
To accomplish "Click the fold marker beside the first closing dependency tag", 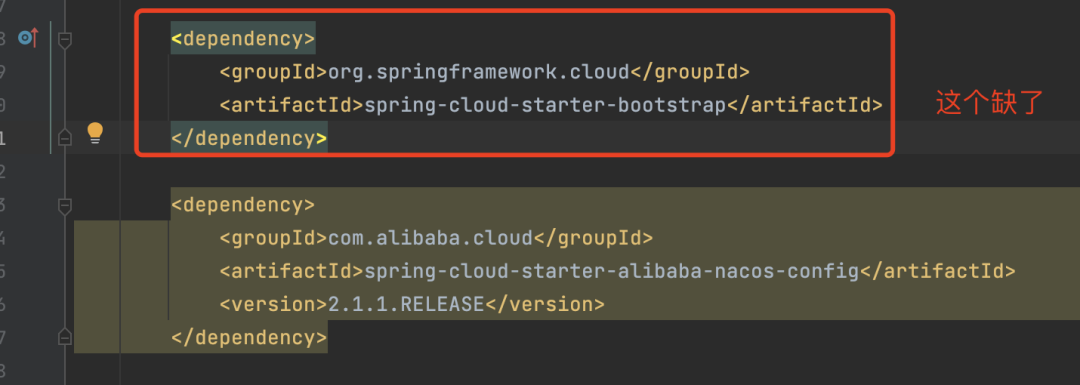I will [x=64, y=138].
